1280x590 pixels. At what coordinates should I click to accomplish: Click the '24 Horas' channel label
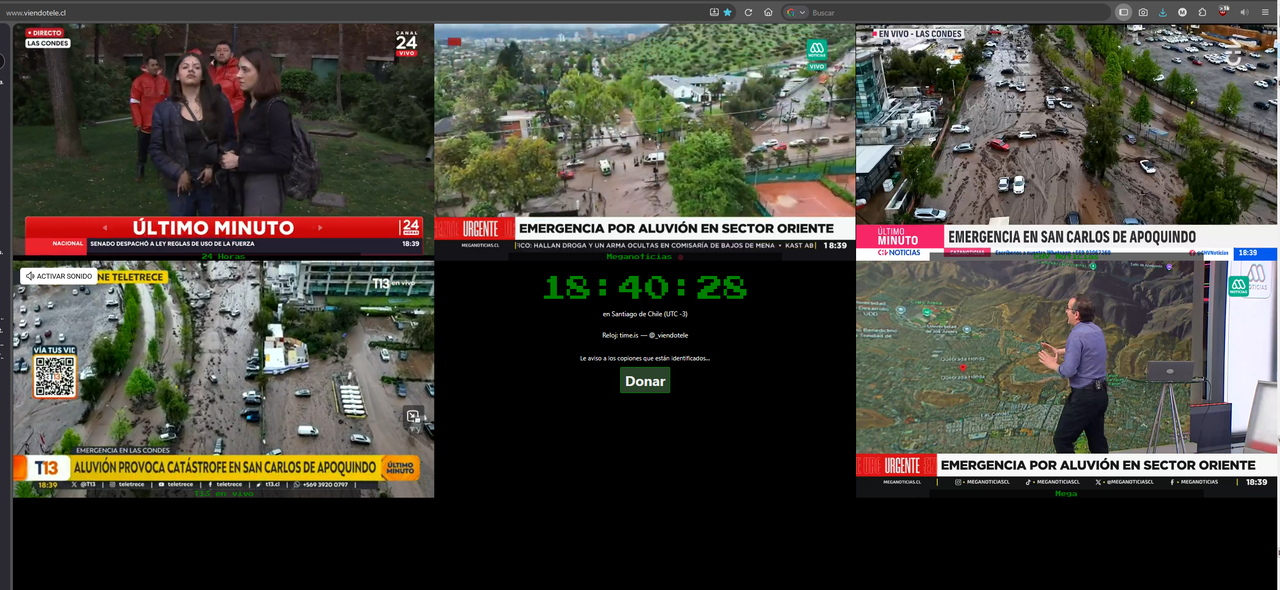tap(223, 257)
